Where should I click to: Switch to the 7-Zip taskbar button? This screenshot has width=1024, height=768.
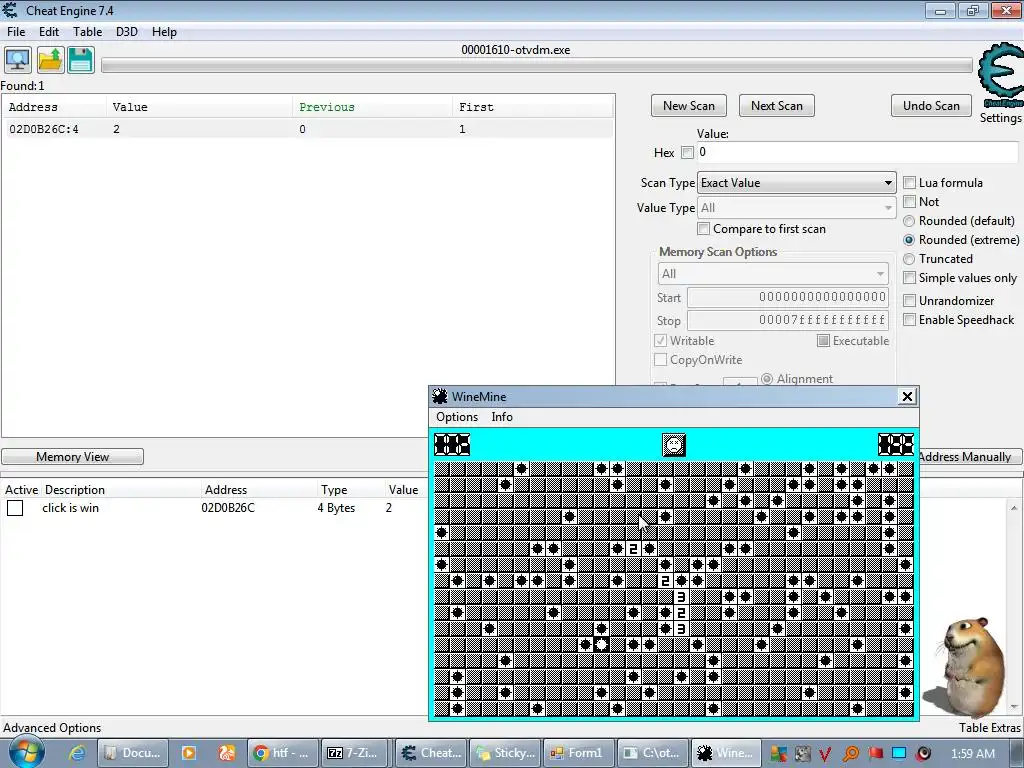click(x=355, y=753)
